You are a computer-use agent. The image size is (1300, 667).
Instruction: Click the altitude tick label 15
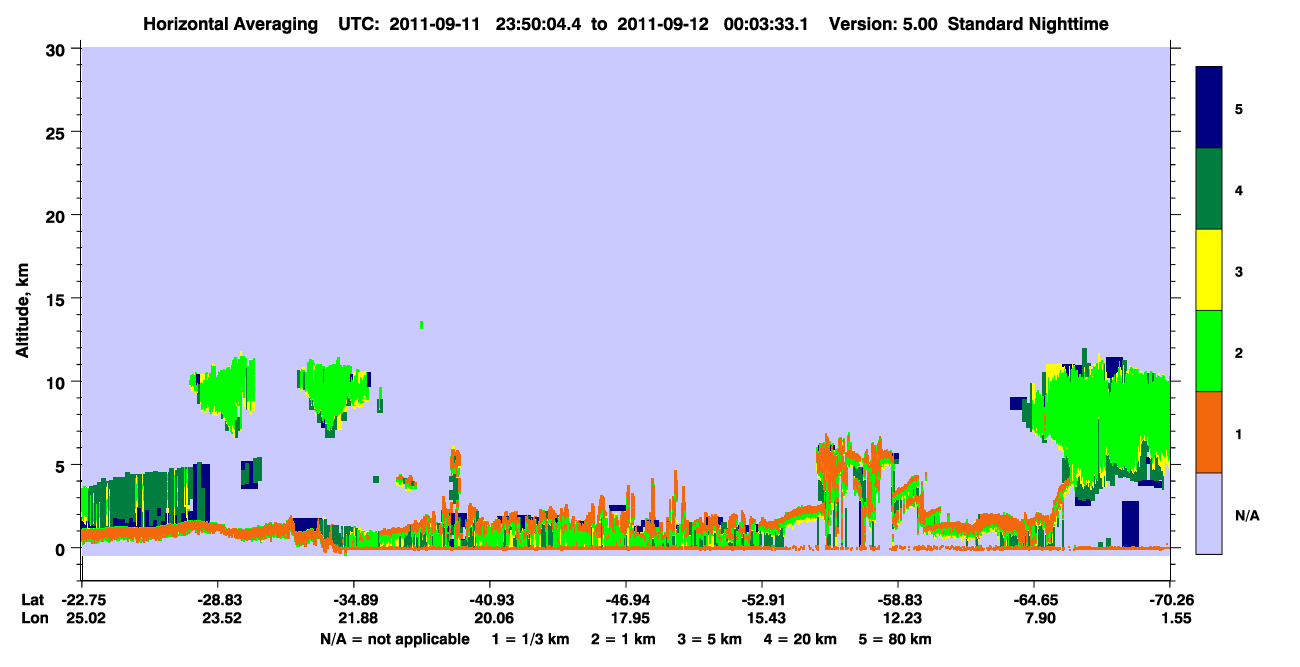pos(57,299)
